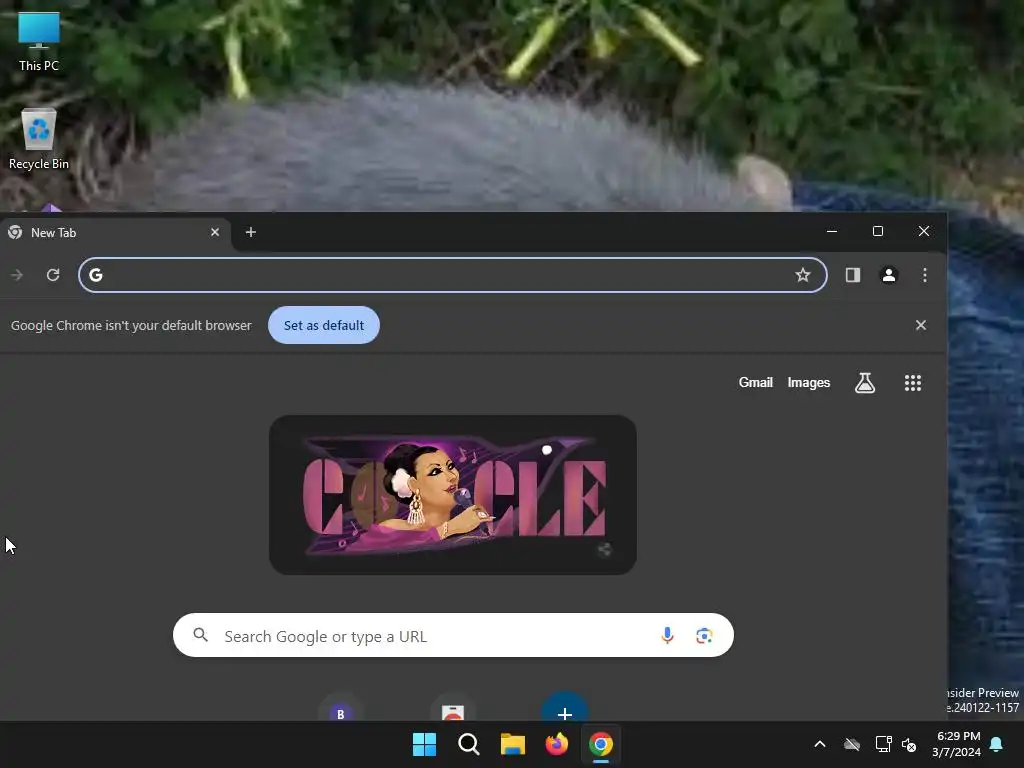The width and height of the screenshot is (1024, 768).
Task: Add a shortcut with plus tile
Action: (565, 708)
